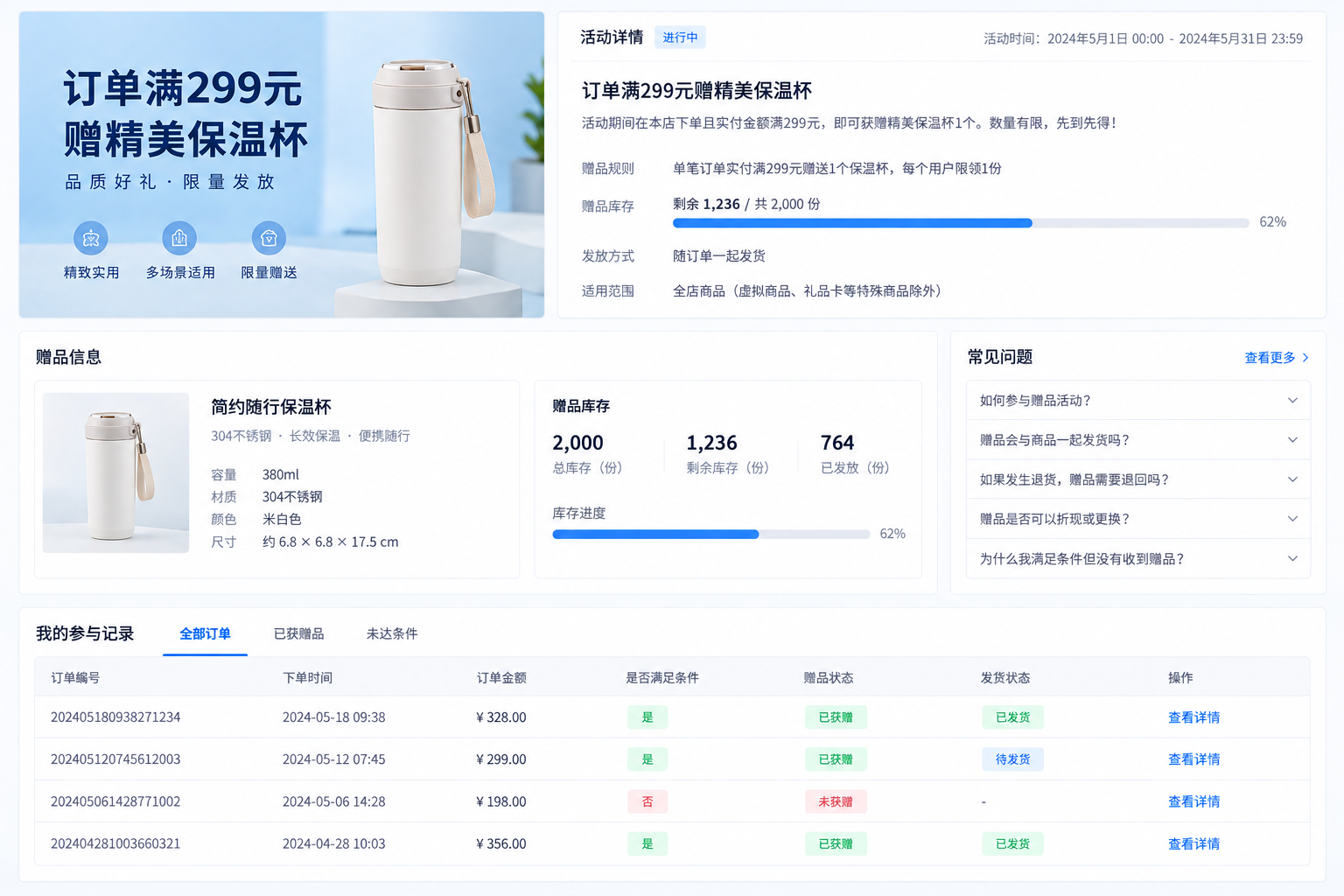This screenshot has height=896, width=1344.
Task: Click the 多场景适用 banner icon
Action: pyautogui.click(x=179, y=238)
